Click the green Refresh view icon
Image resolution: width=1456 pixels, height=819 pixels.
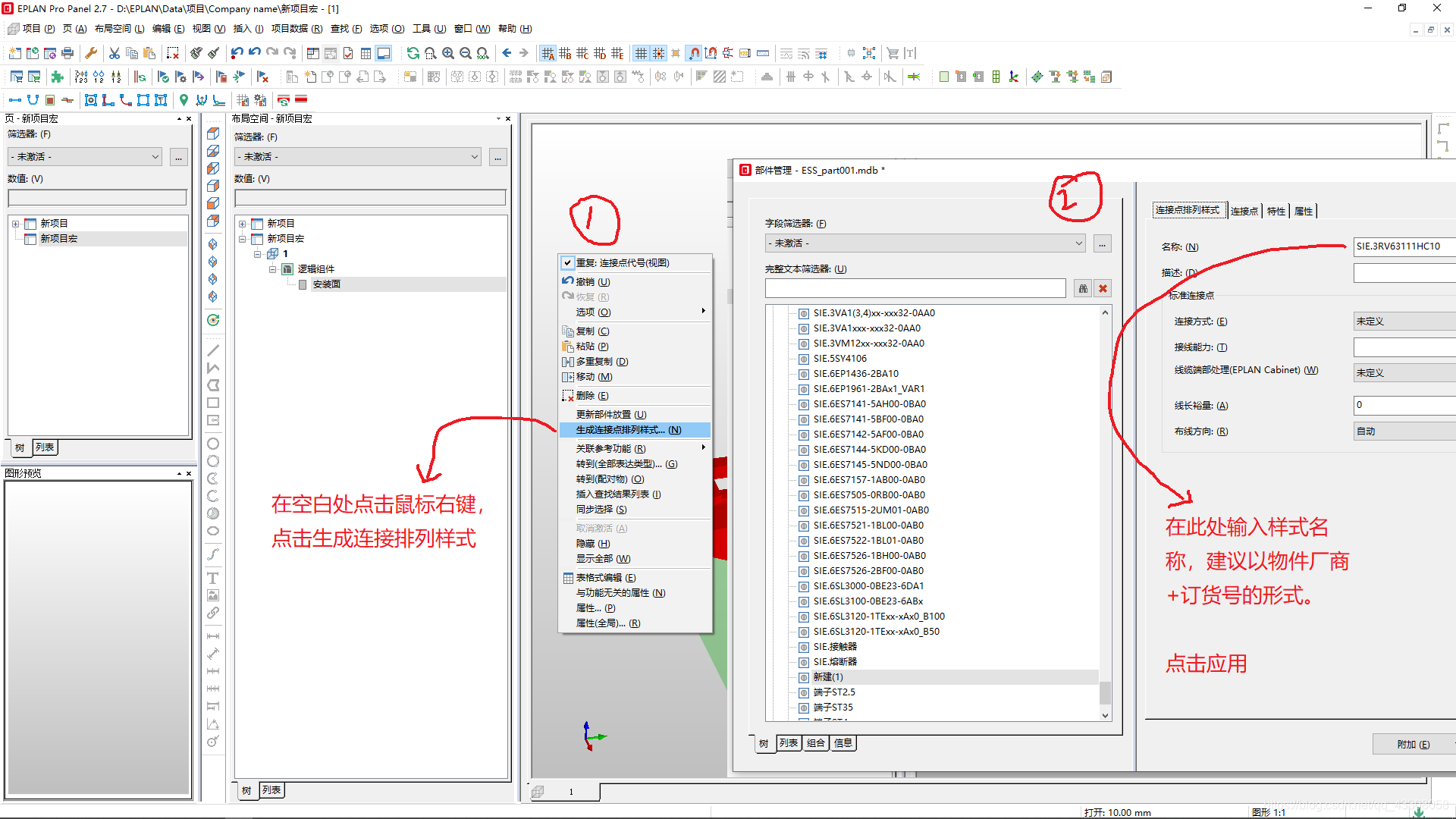click(x=413, y=53)
